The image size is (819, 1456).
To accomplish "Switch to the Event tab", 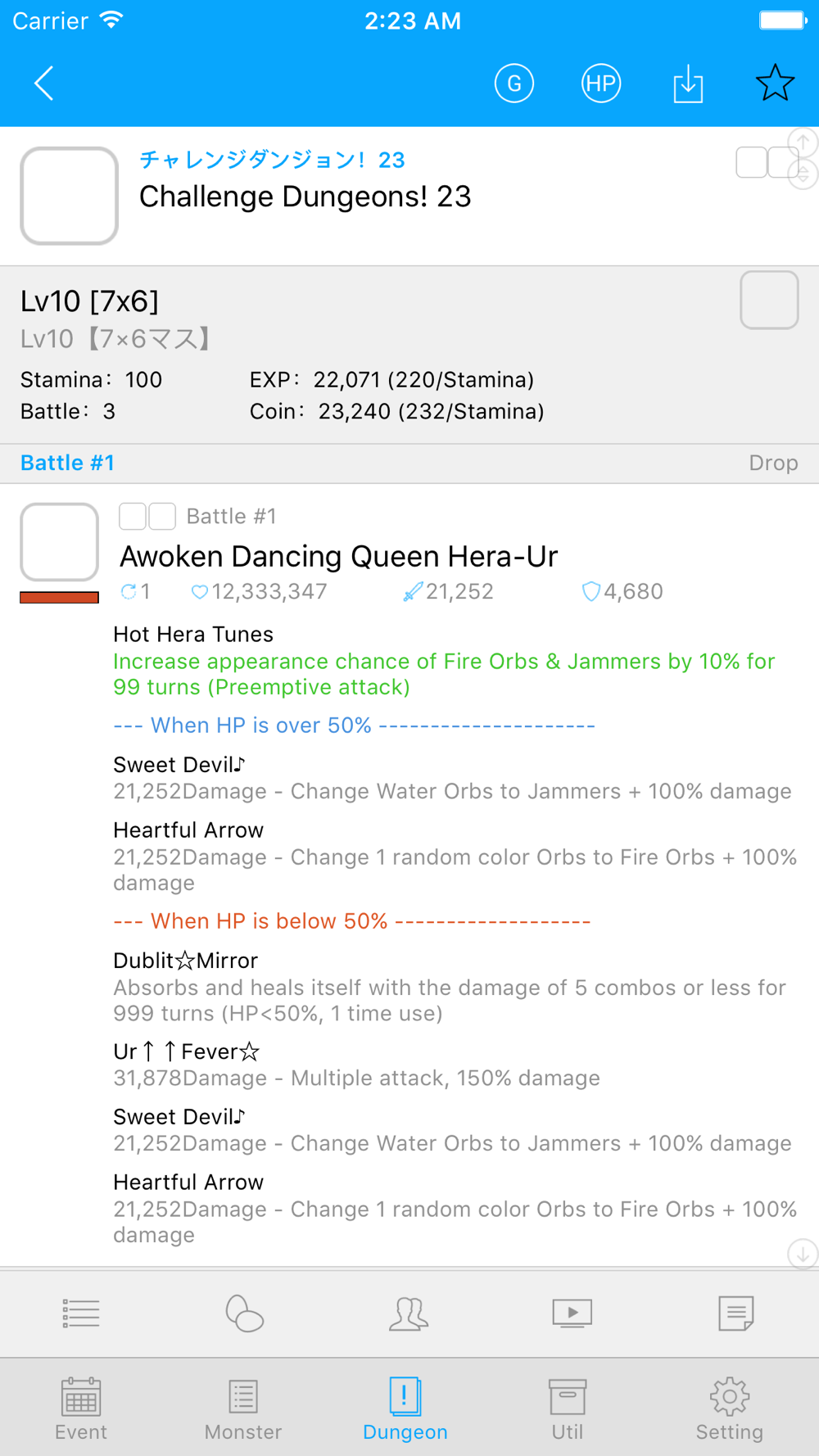I will 81,1409.
